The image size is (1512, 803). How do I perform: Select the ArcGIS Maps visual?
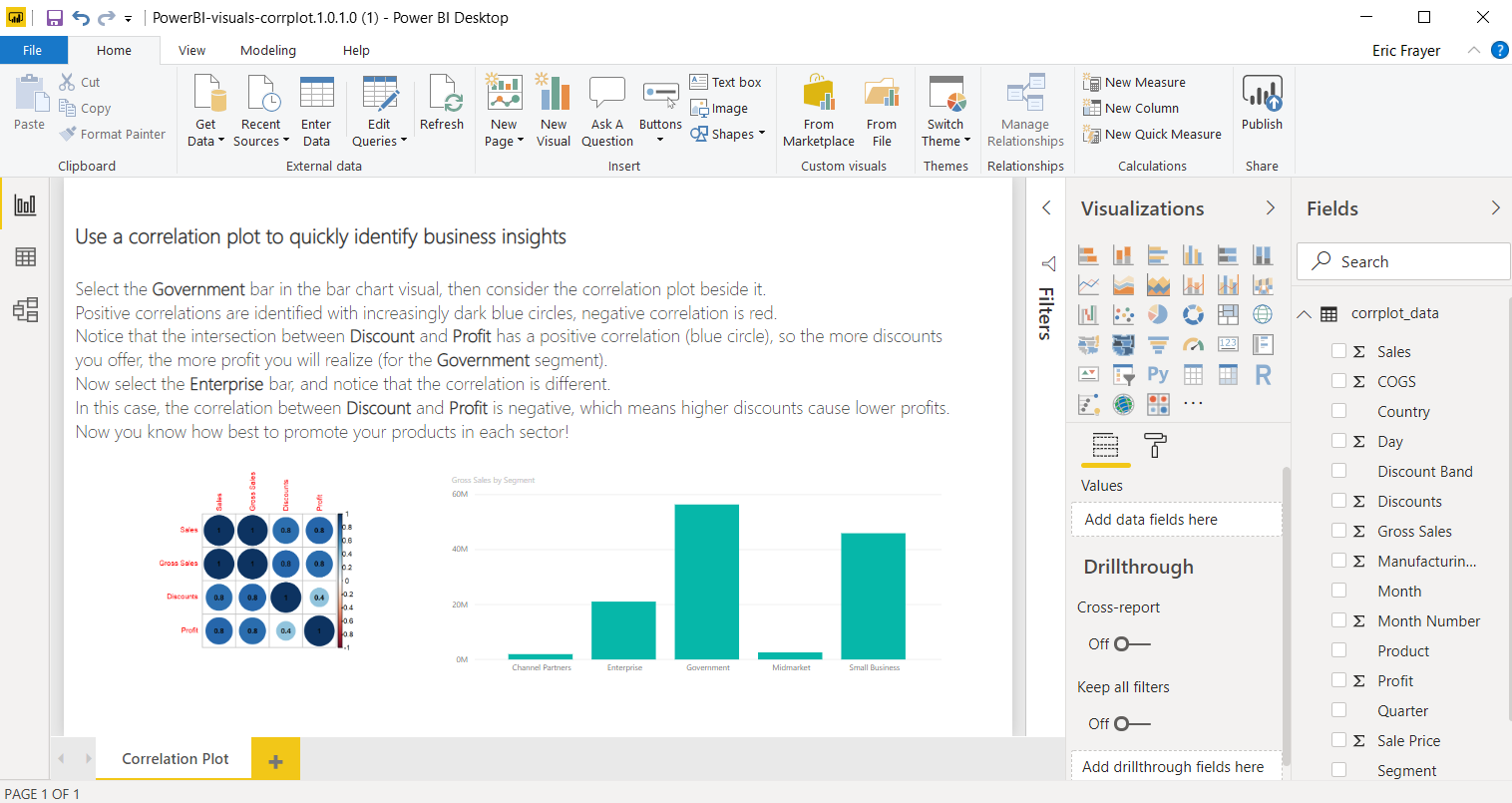tap(1123, 404)
